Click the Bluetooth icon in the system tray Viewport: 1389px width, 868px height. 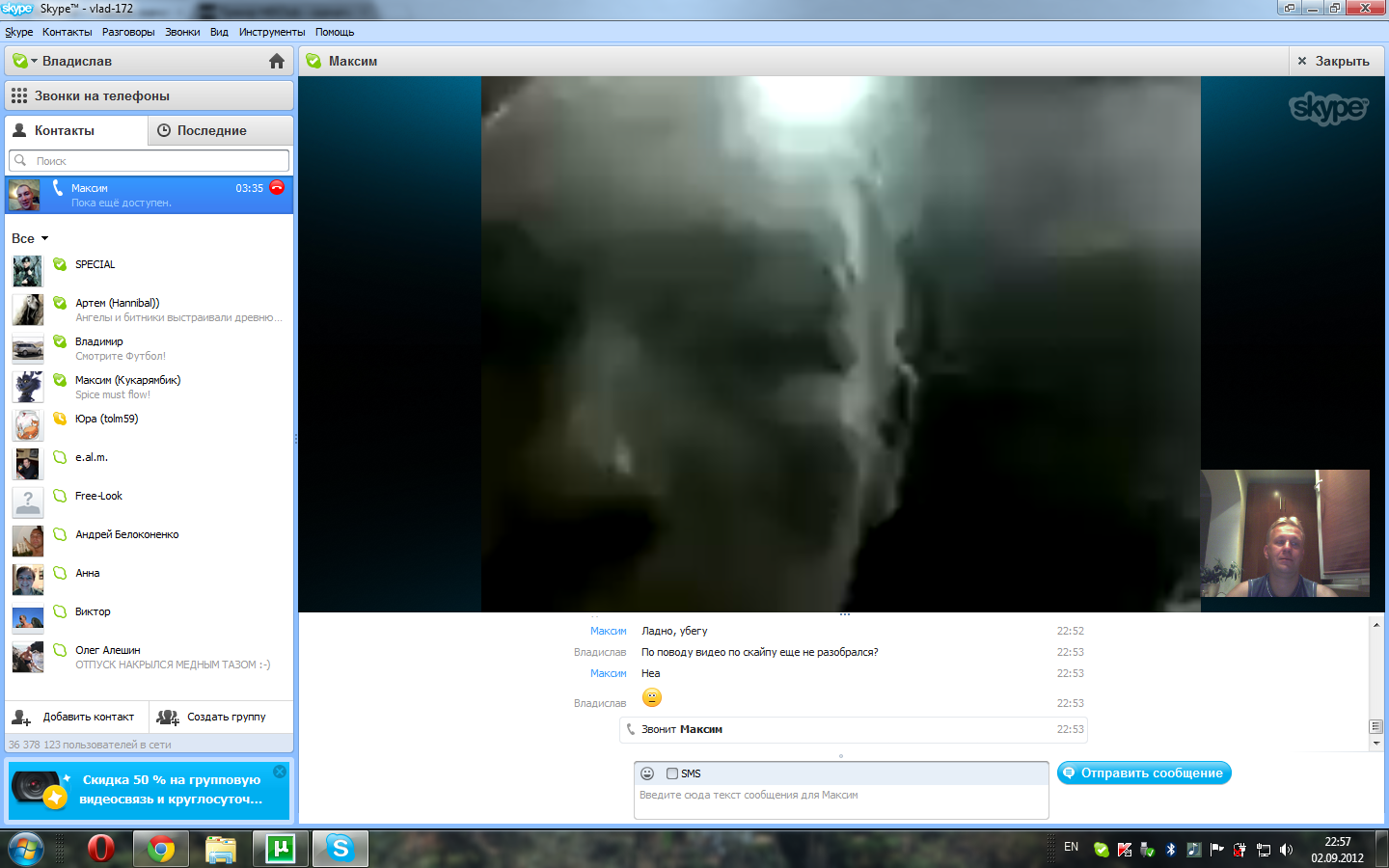point(1171,850)
